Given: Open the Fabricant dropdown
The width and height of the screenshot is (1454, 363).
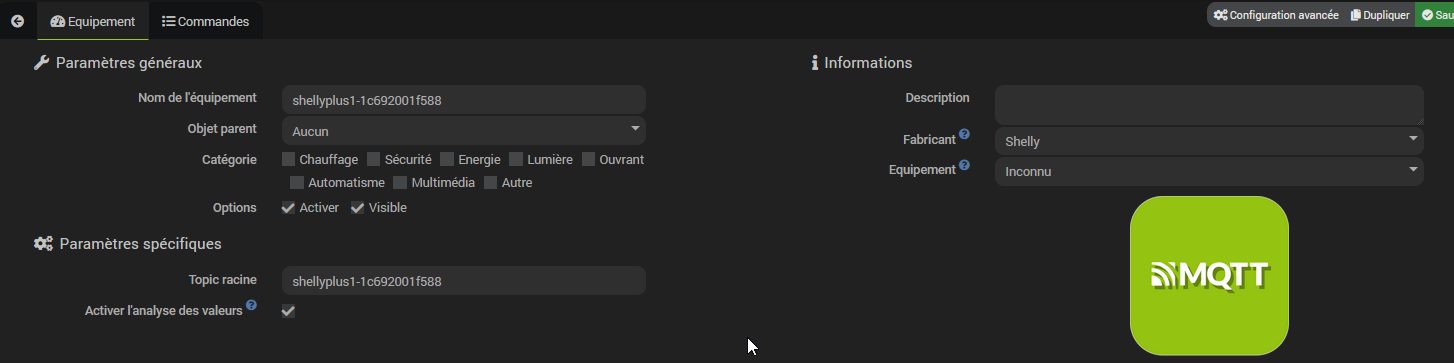Looking at the screenshot, I should pos(1209,141).
